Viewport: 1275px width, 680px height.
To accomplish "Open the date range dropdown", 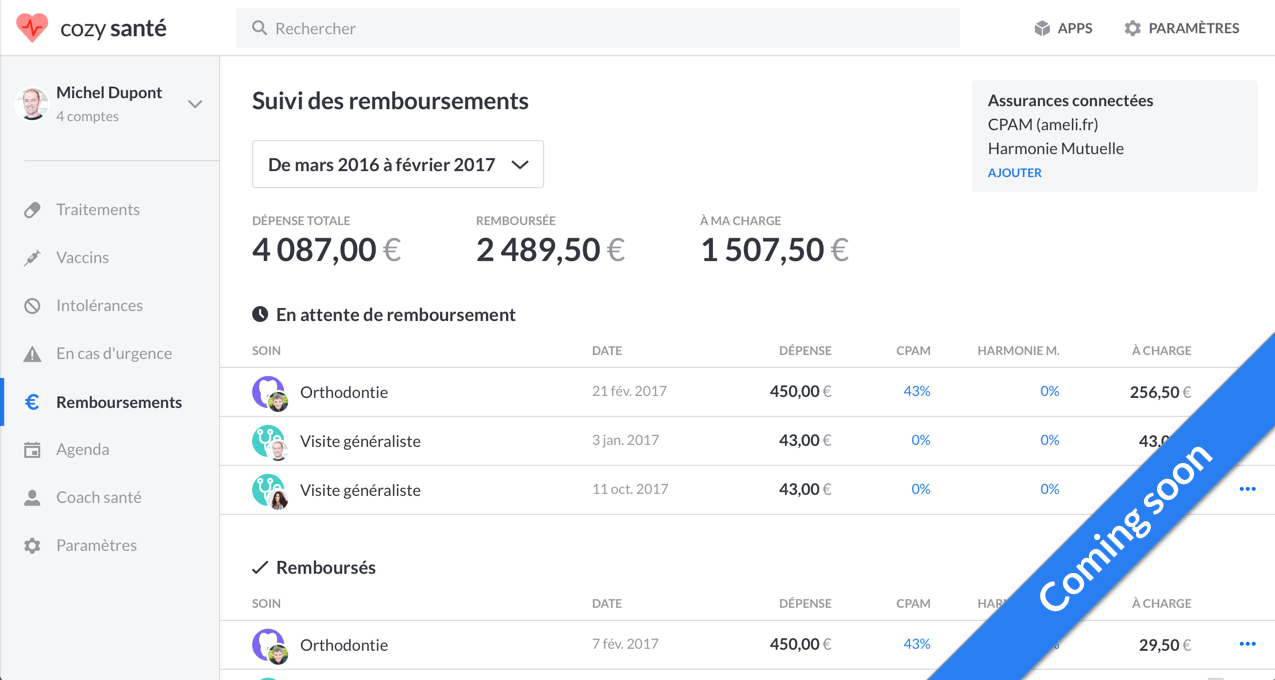I will click(x=398, y=164).
